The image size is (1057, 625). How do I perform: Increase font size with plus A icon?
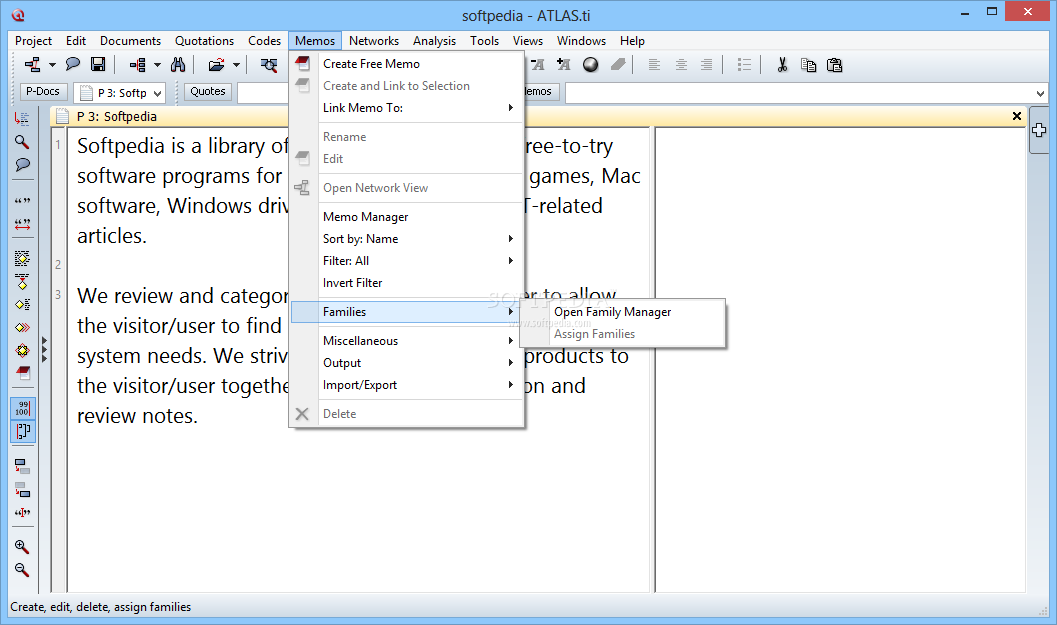tap(564, 65)
